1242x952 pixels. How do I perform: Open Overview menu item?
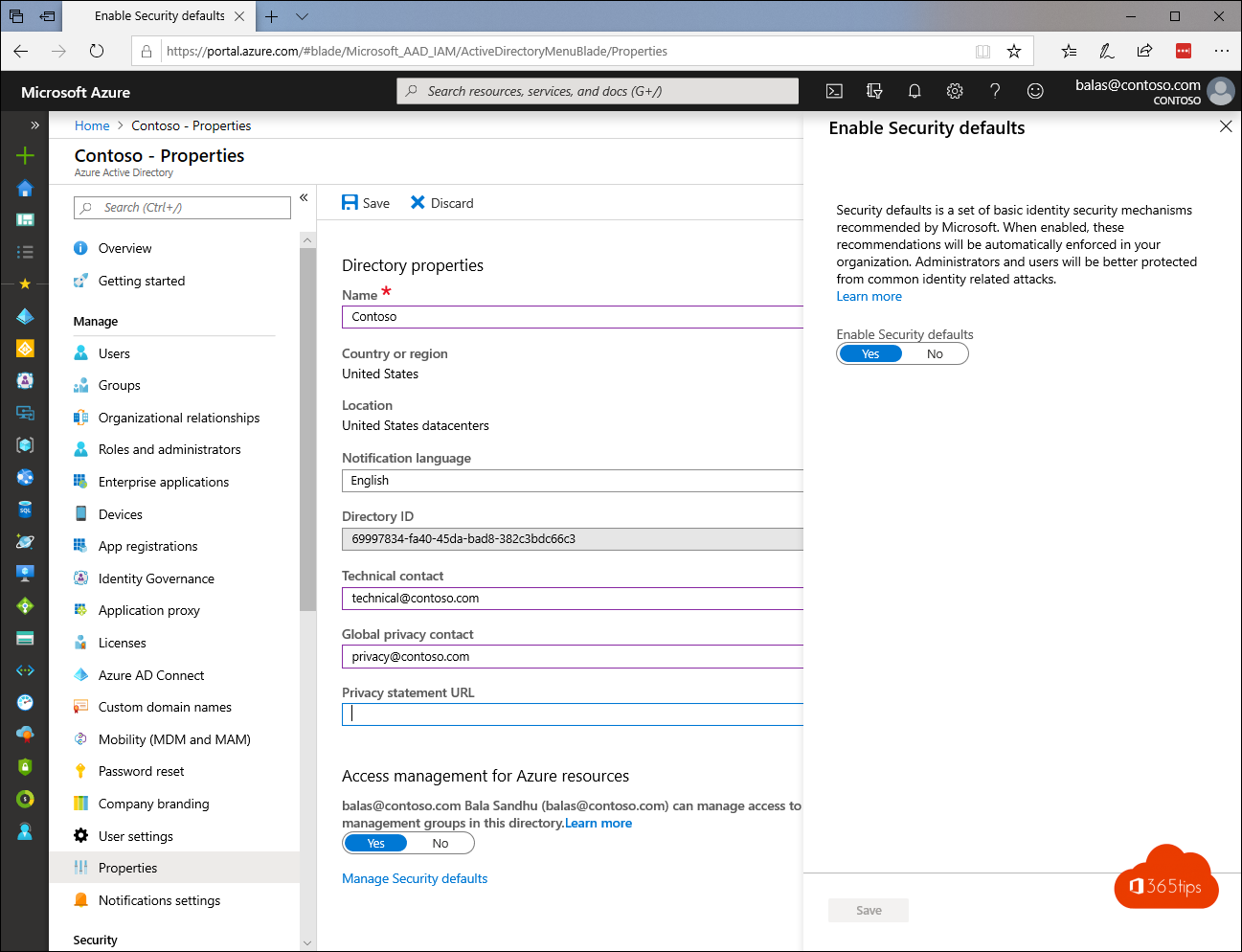pos(124,248)
